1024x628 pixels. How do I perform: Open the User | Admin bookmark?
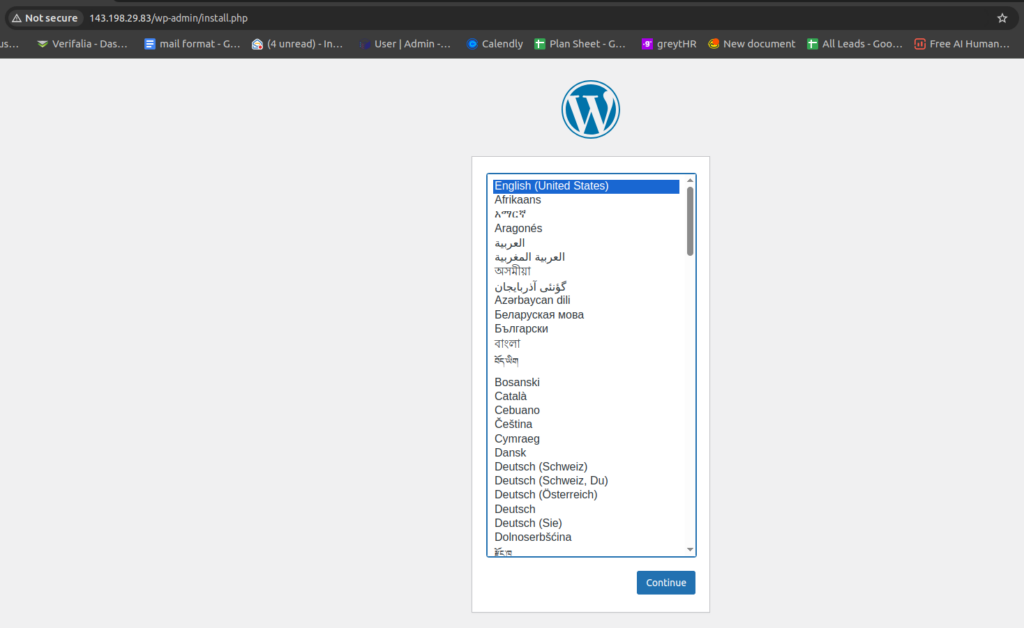tap(405, 44)
